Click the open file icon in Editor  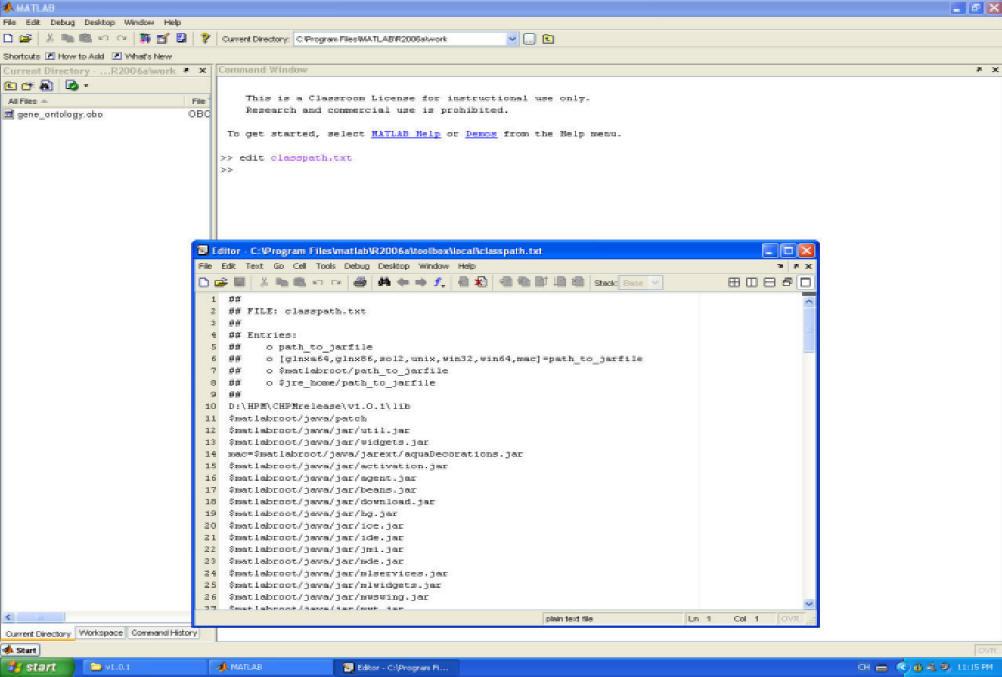coord(221,283)
